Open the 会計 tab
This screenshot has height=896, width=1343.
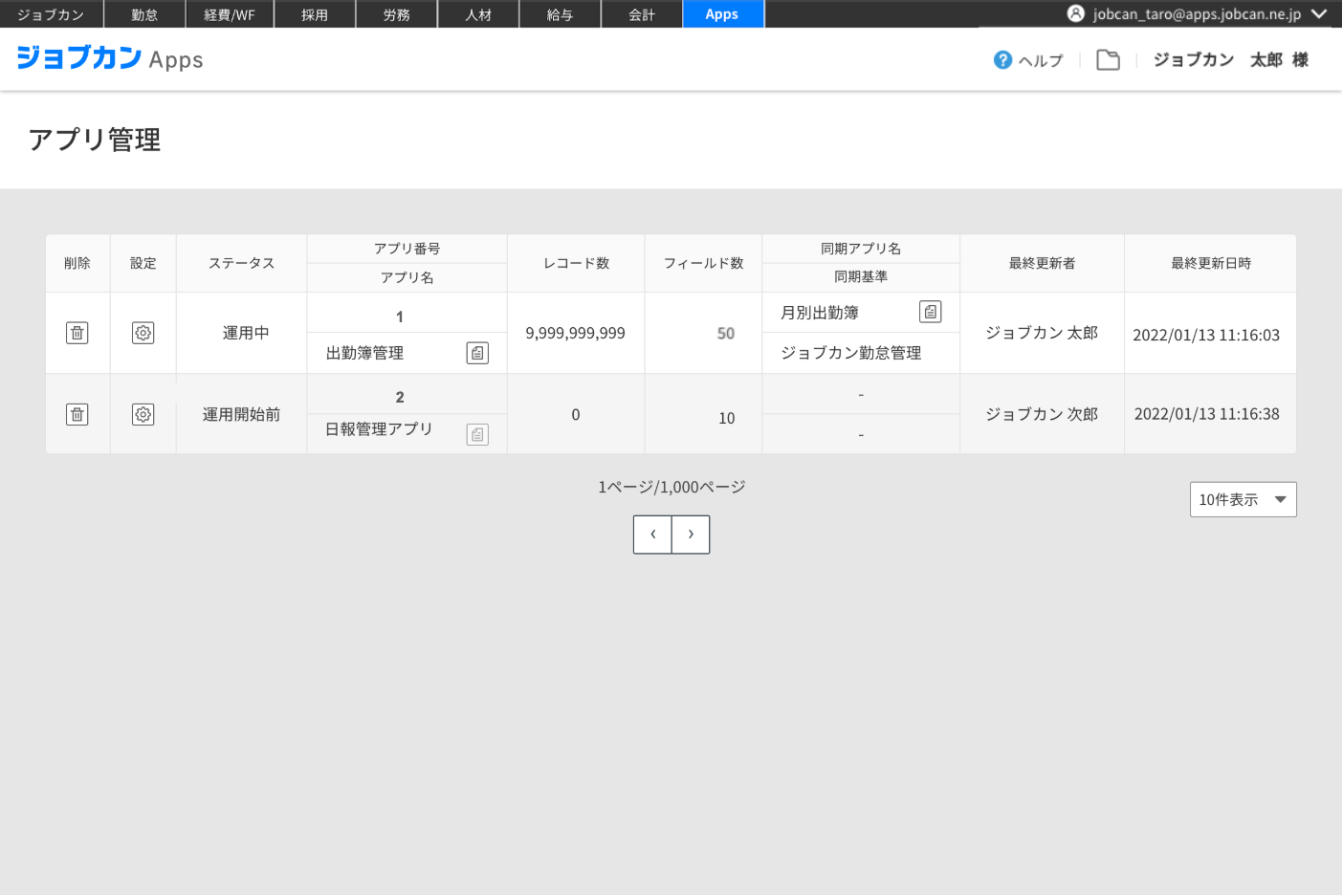coord(642,14)
